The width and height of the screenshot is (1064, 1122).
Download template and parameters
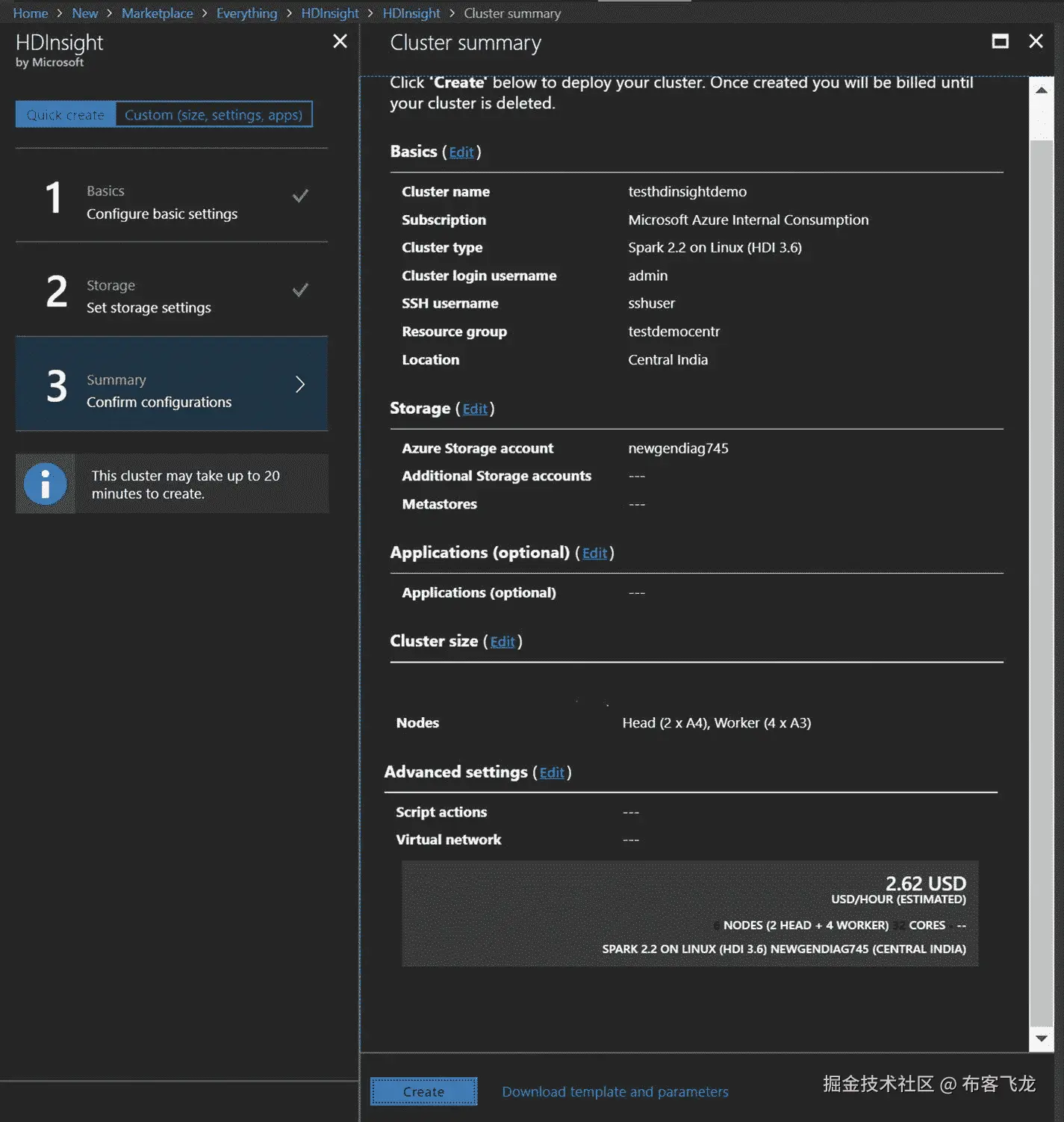[615, 1091]
